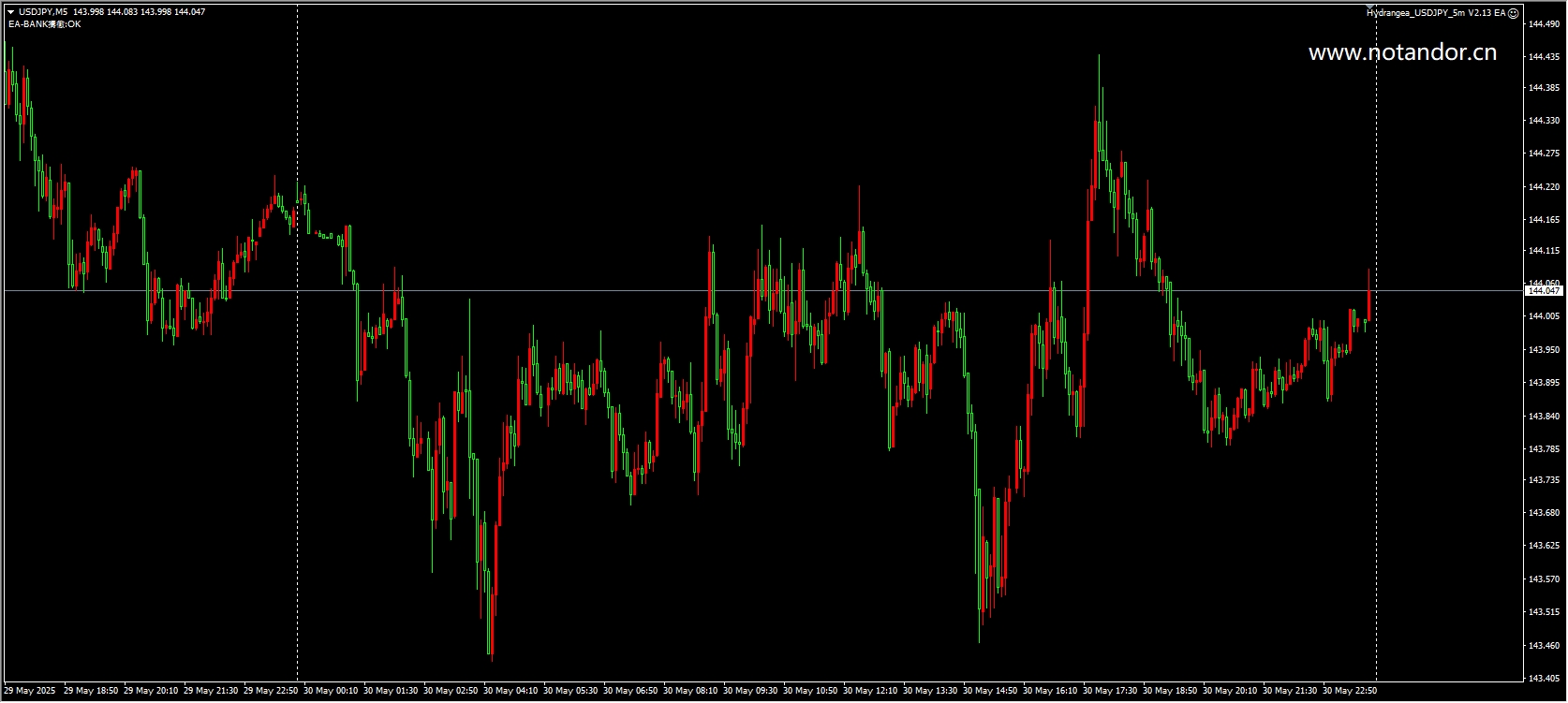Click the 144.435 price on the scale

point(1544,57)
